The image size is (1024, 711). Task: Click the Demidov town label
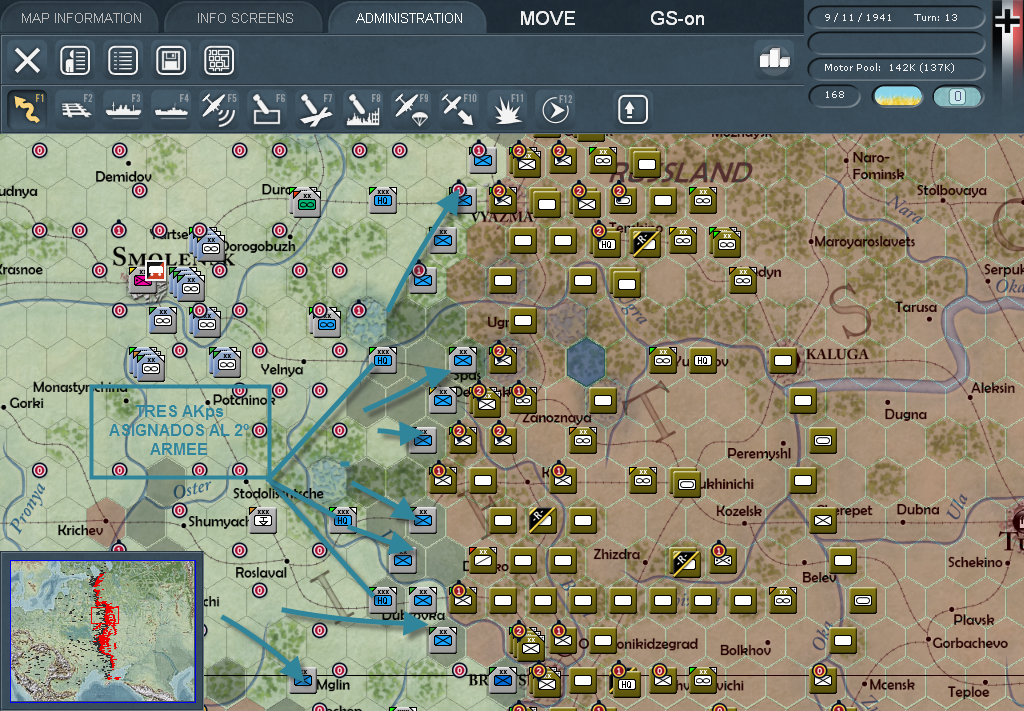coord(123,176)
